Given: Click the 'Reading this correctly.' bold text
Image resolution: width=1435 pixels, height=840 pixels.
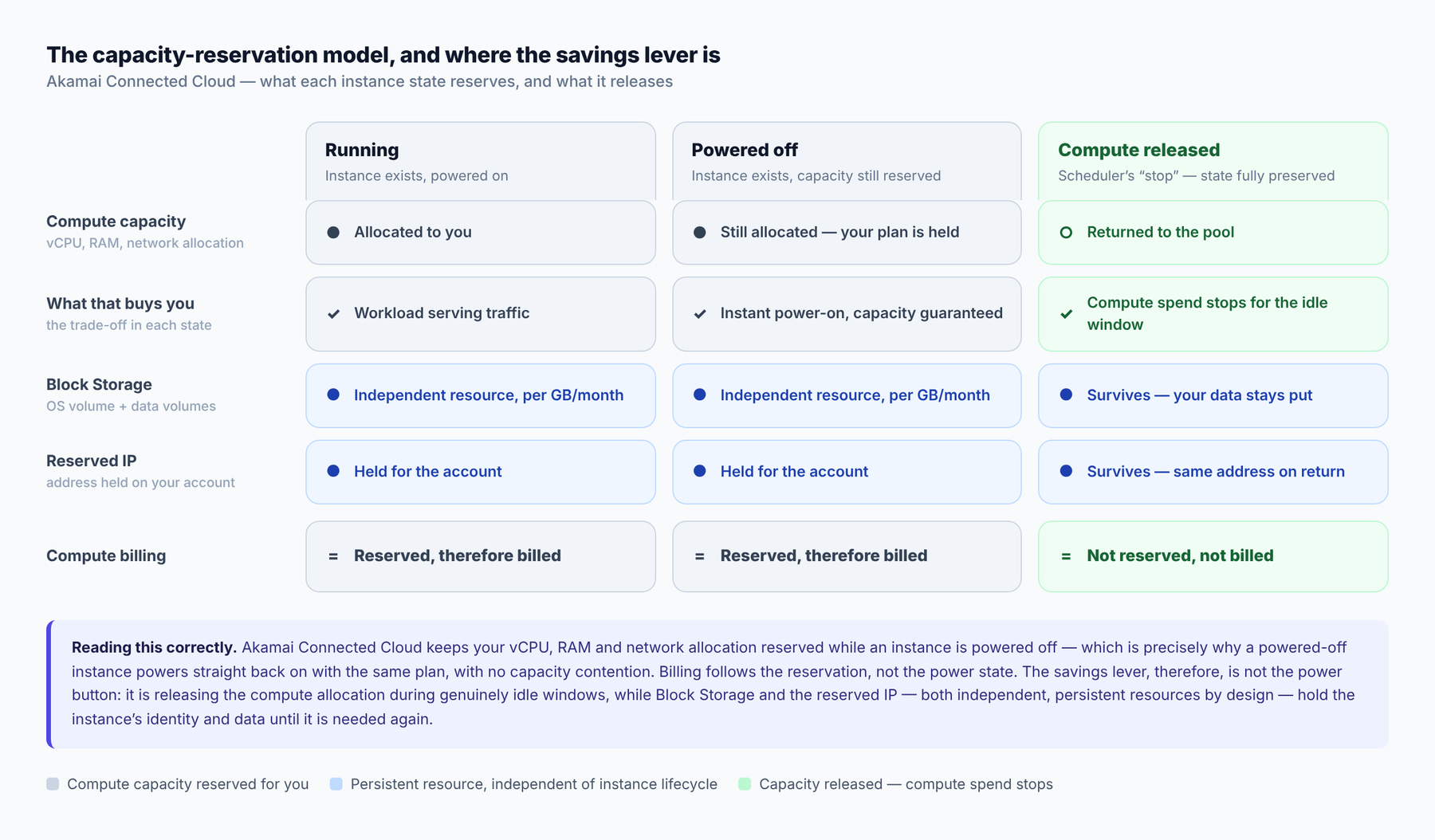Looking at the screenshot, I should coord(154,648).
